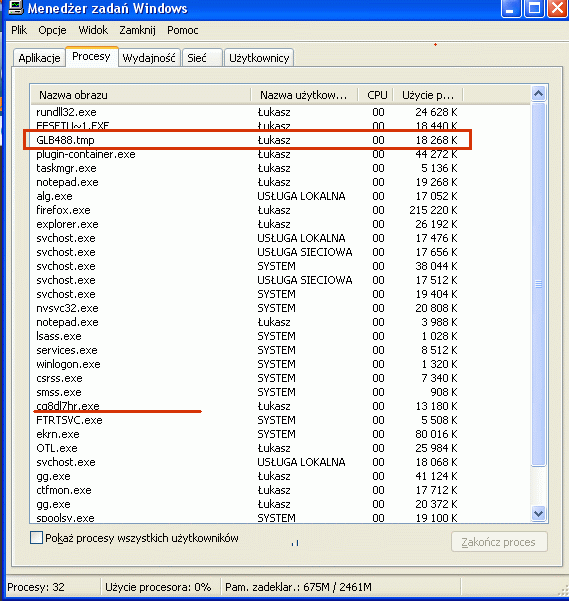Screen dimensions: 569x601
Task: Open the Opcje menu
Action: (52, 30)
